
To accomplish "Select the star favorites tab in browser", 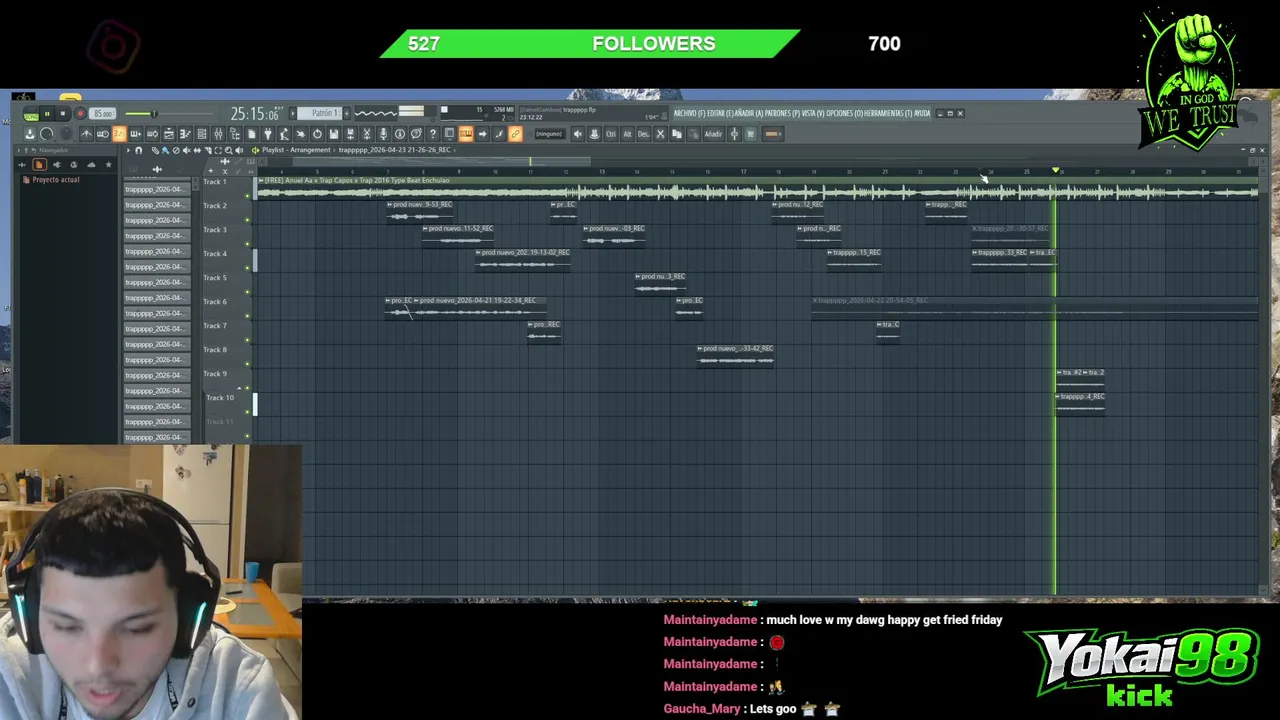I will 108,165.
